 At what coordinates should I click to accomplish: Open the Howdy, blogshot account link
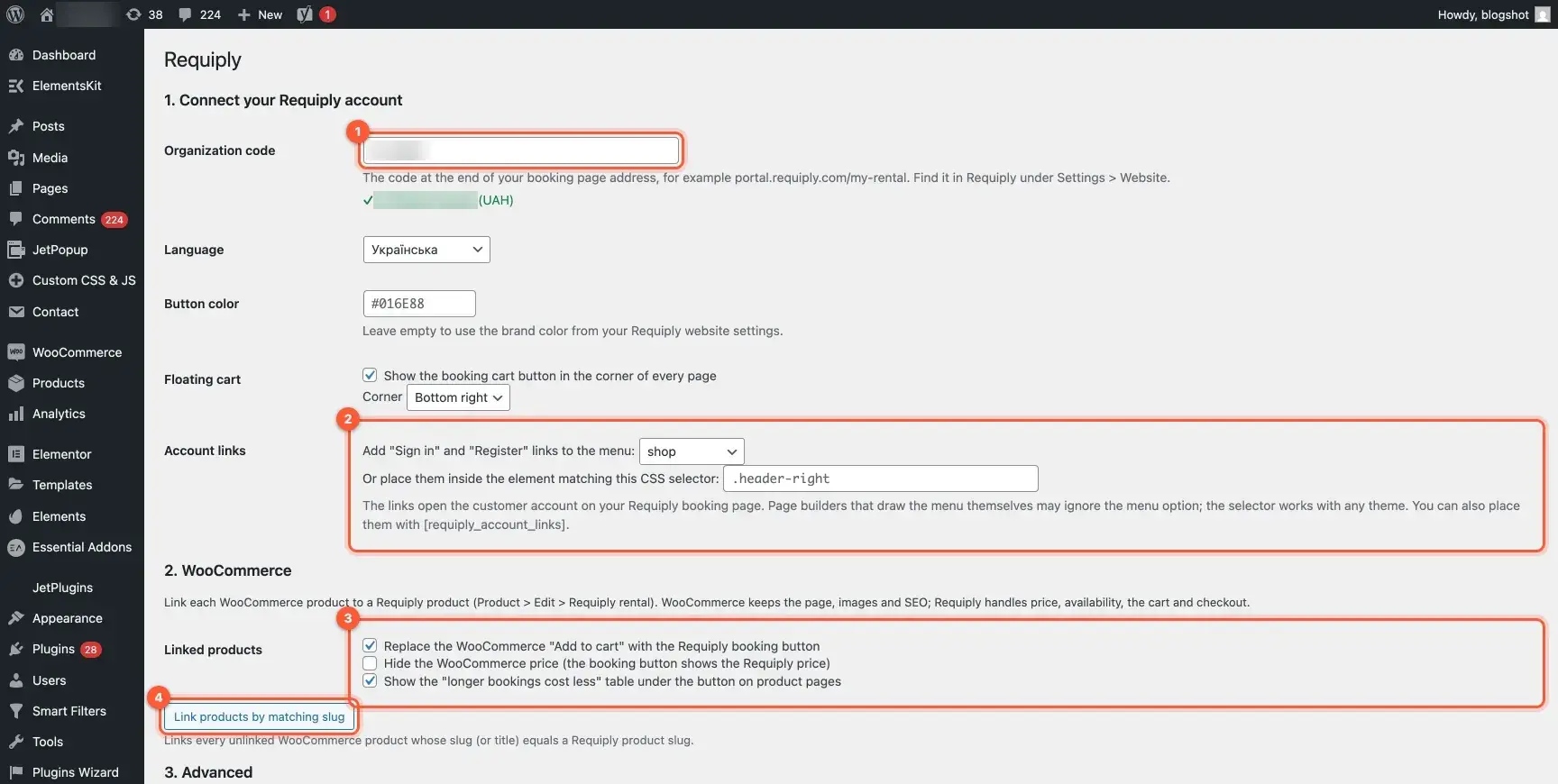(1493, 14)
